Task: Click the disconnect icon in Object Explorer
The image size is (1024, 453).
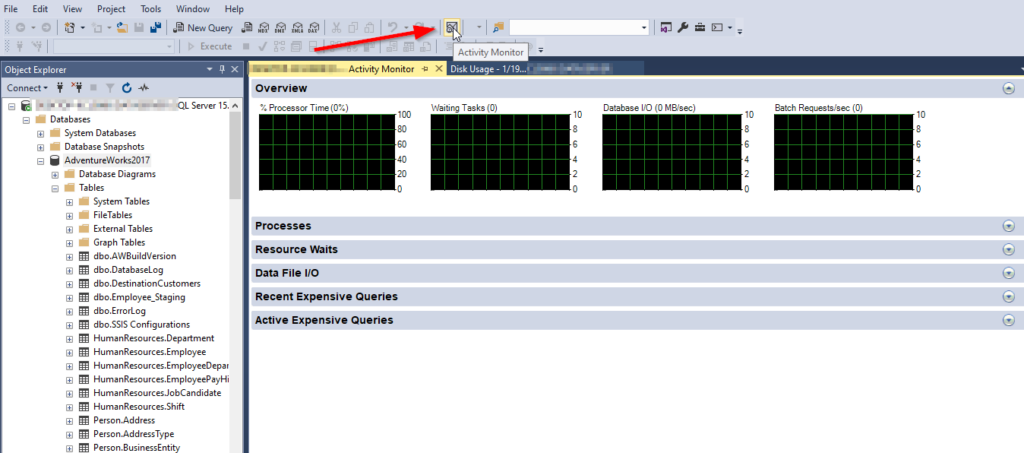Action: click(79, 88)
